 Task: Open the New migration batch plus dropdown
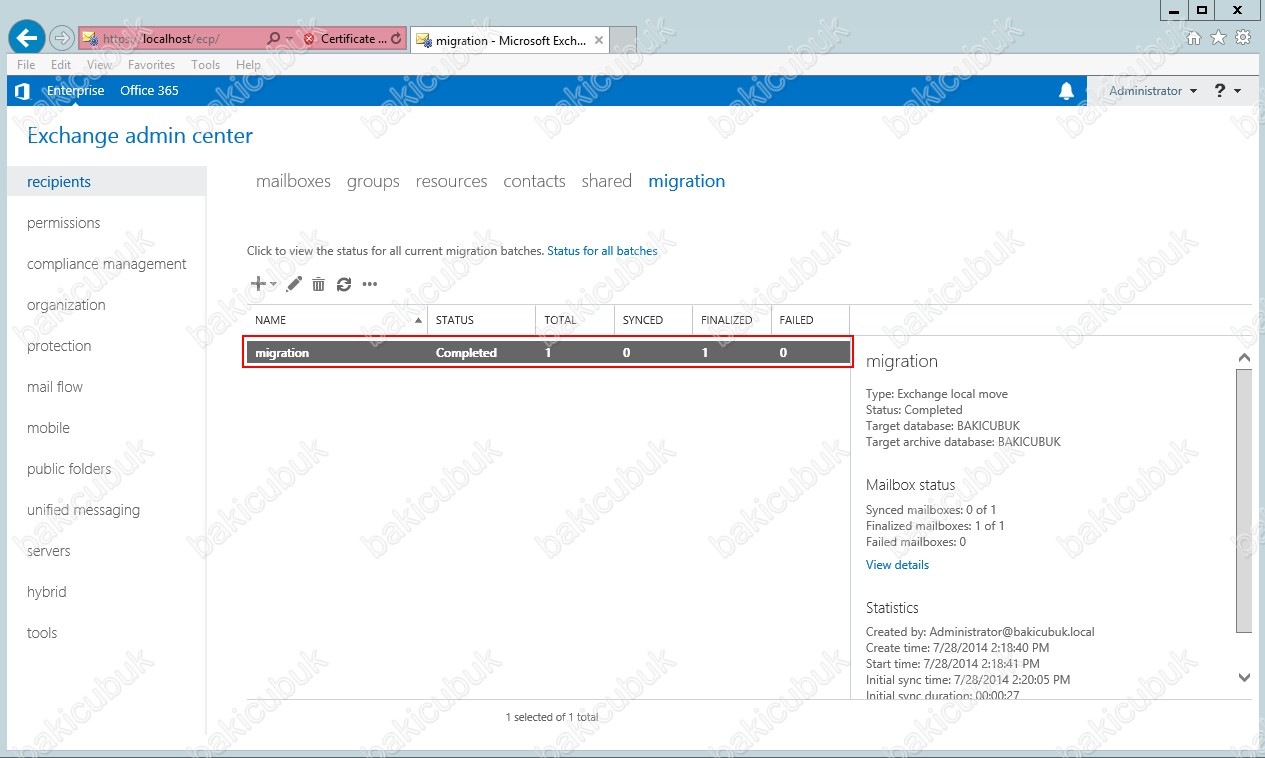click(263, 284)
